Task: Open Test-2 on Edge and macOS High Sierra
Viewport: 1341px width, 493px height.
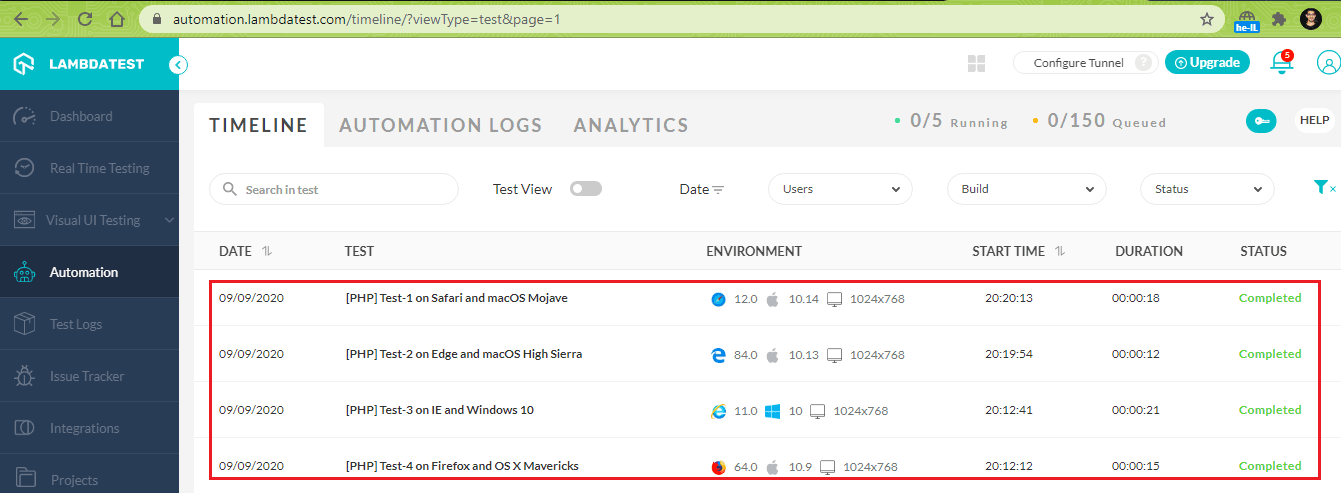Action: click(x=463, y=354)
